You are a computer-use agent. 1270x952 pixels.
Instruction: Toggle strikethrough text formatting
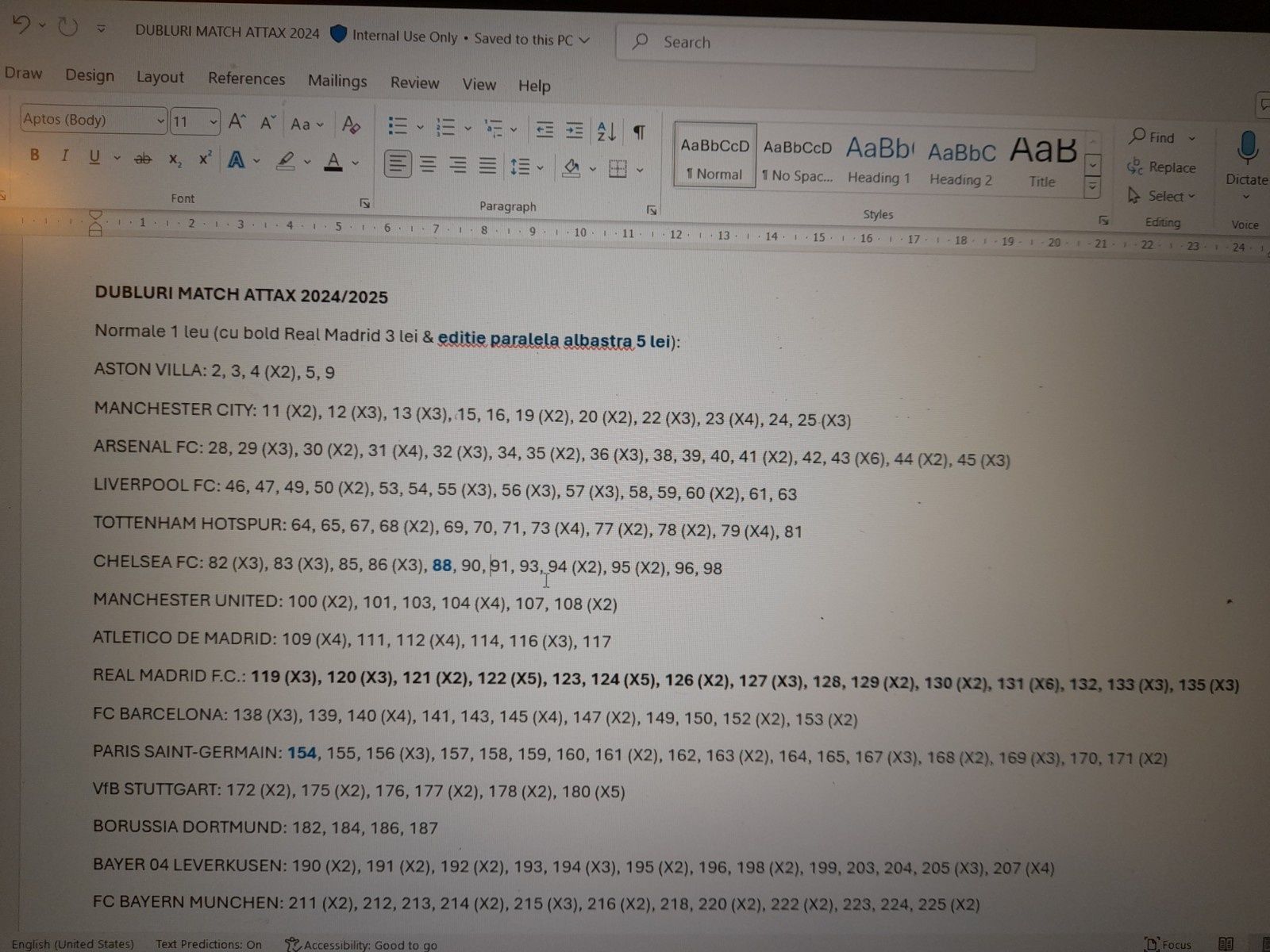click(143, 159)
